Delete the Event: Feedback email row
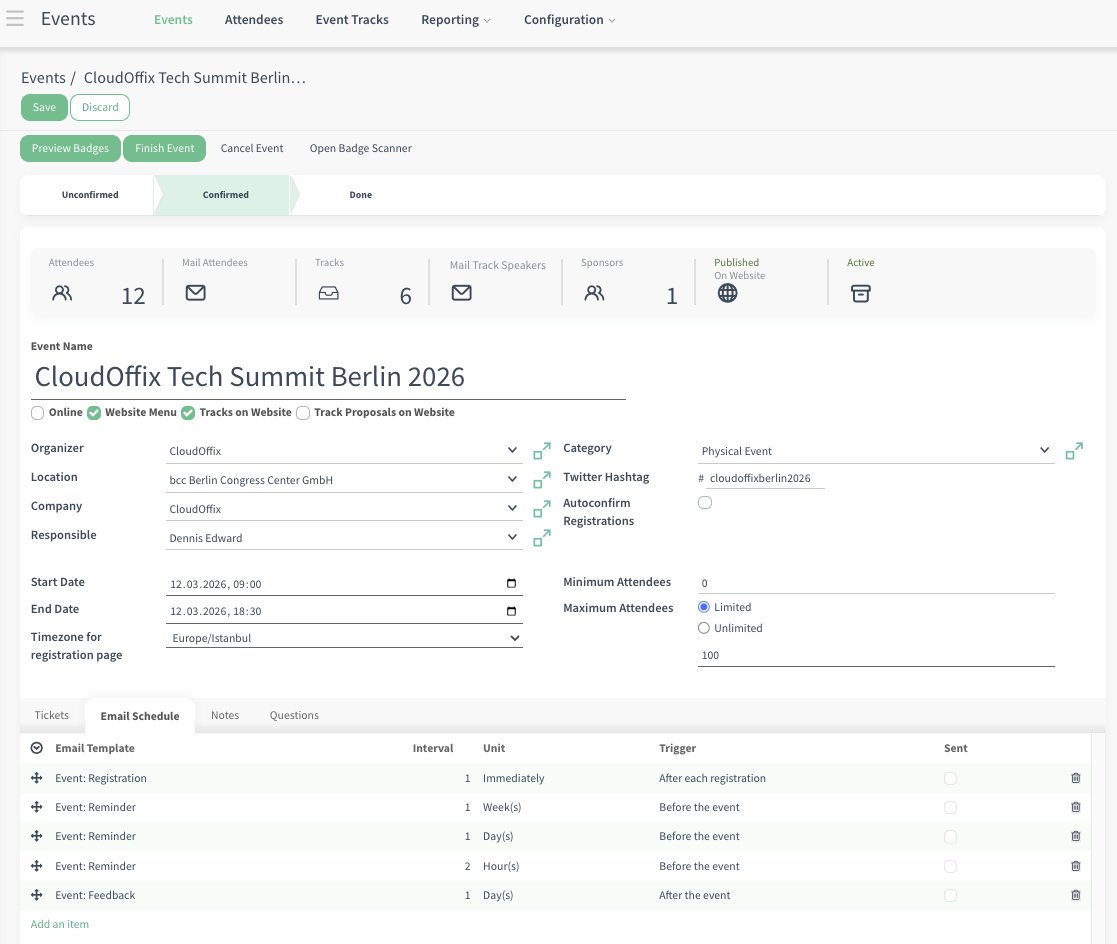Image resolution: width=1117 pixels, height=944 pixels. click(1076, 895)
